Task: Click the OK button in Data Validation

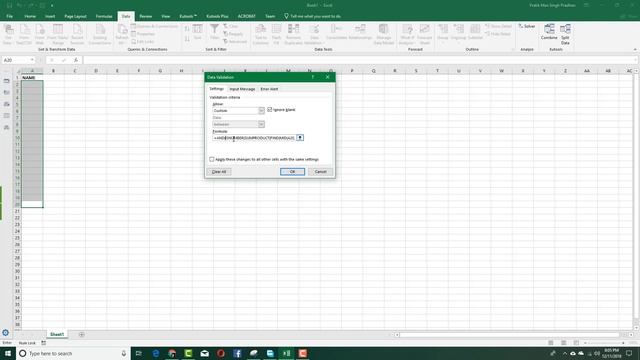Action: pyautogui.click(x=292, y=171)
